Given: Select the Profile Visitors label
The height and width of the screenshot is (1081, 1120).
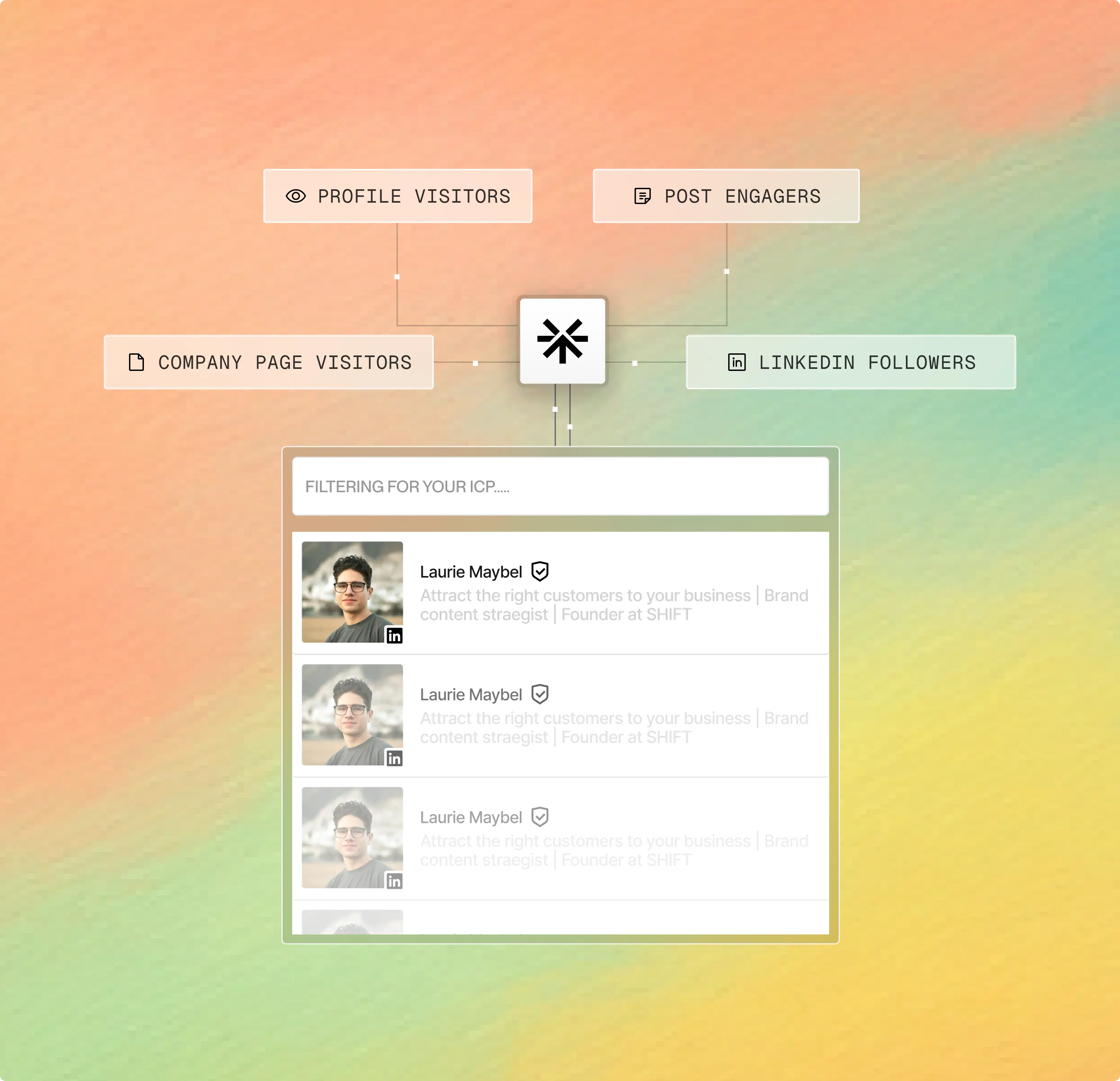Looking at the screenshot, I should click(414, 196).
